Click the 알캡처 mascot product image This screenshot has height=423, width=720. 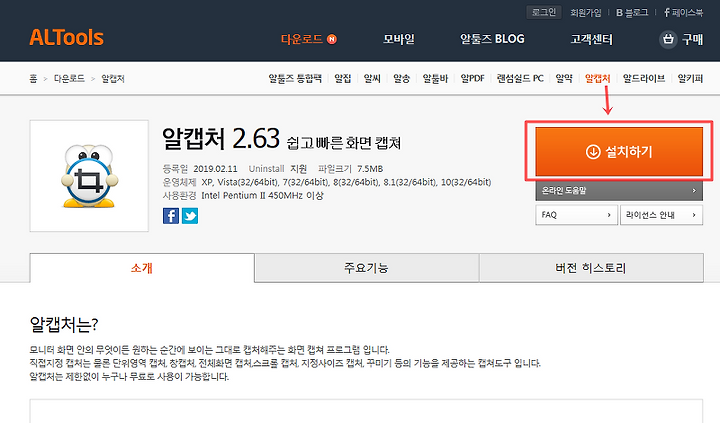(x=89, y=176)
